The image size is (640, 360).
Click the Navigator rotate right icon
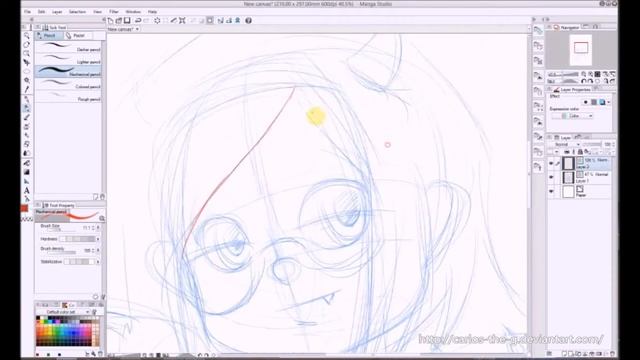point(590,82)
